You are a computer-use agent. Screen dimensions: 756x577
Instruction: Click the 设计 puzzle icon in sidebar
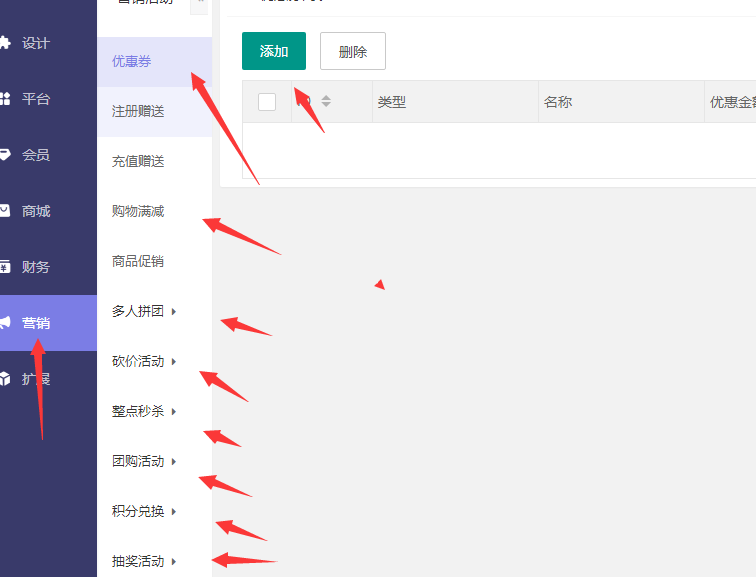pos(5,43)
